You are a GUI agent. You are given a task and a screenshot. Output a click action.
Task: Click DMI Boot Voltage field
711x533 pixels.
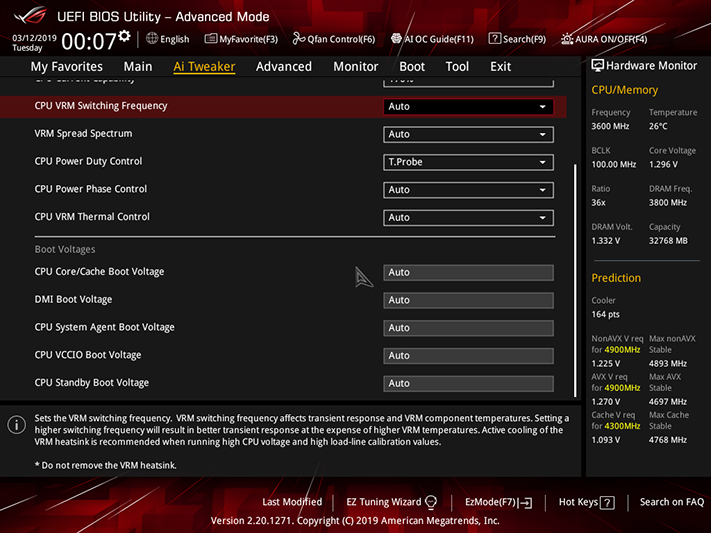pos(468,300)
